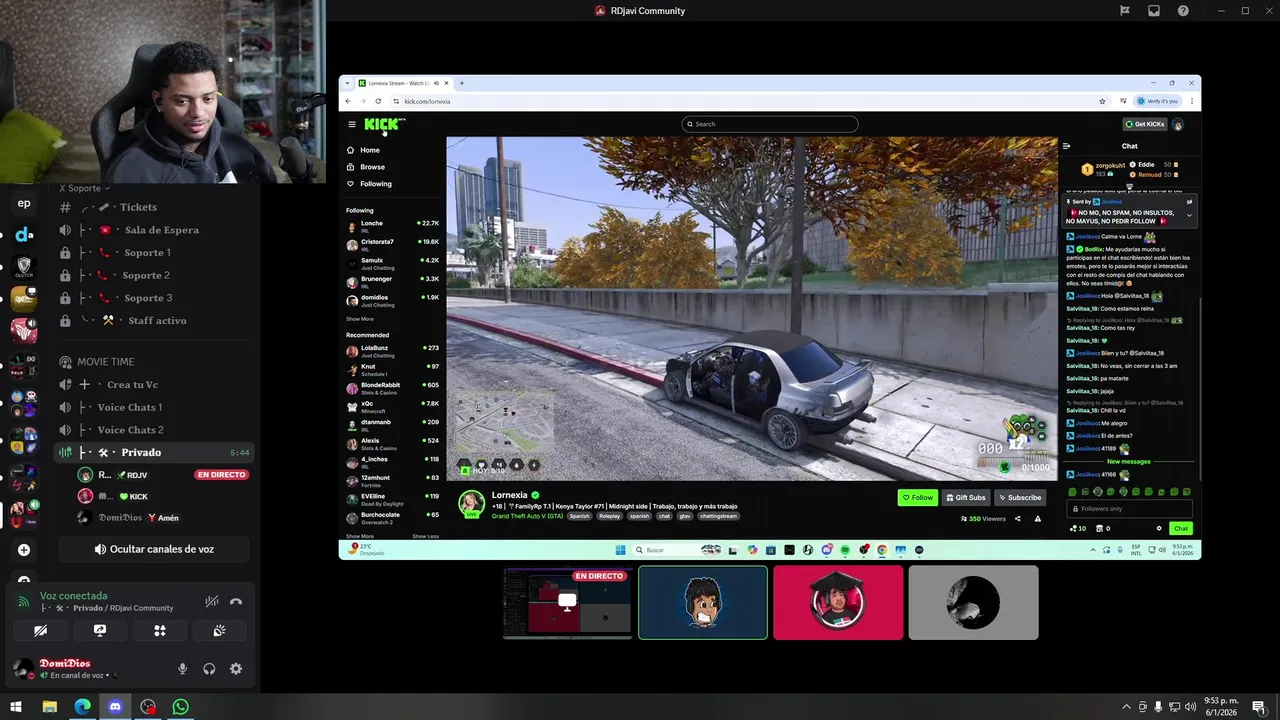Turn on camera in voice panel
The width and height of the screenshot is (1280, 720).
(40, 631)
